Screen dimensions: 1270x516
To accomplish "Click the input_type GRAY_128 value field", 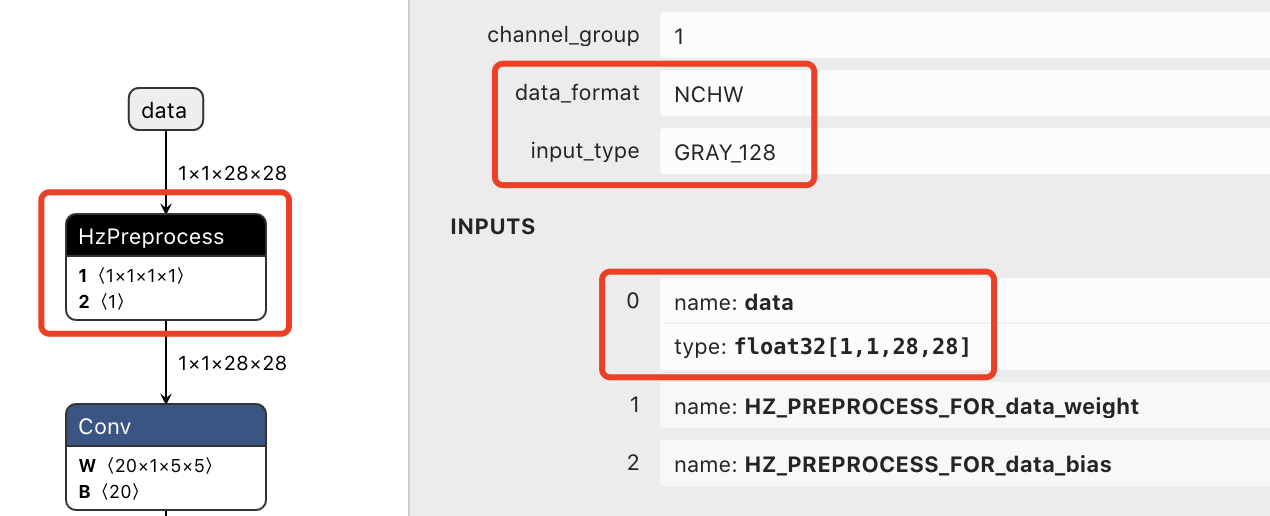I will click(x=735, y=153).
